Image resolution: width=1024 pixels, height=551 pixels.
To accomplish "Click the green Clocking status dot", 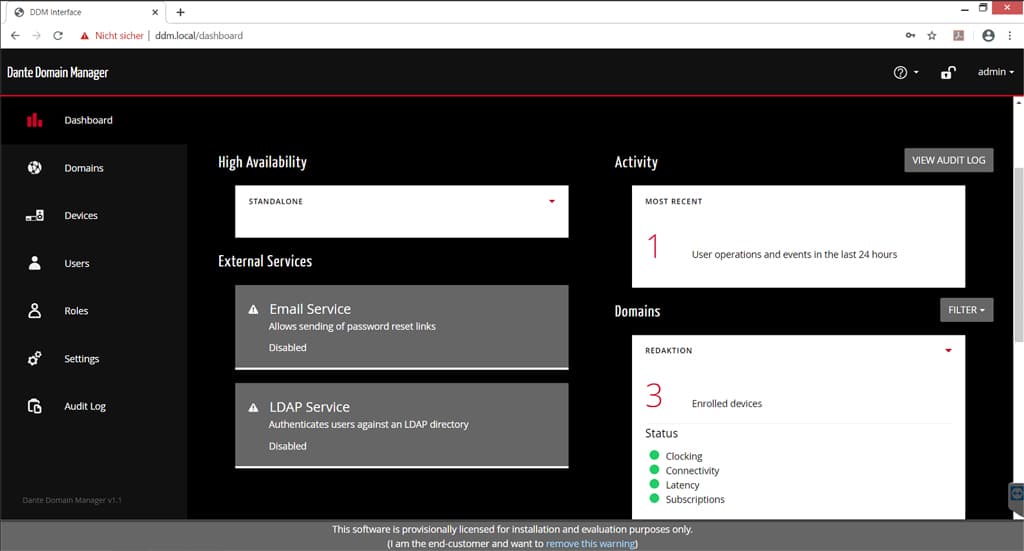I will click(654, 455).
